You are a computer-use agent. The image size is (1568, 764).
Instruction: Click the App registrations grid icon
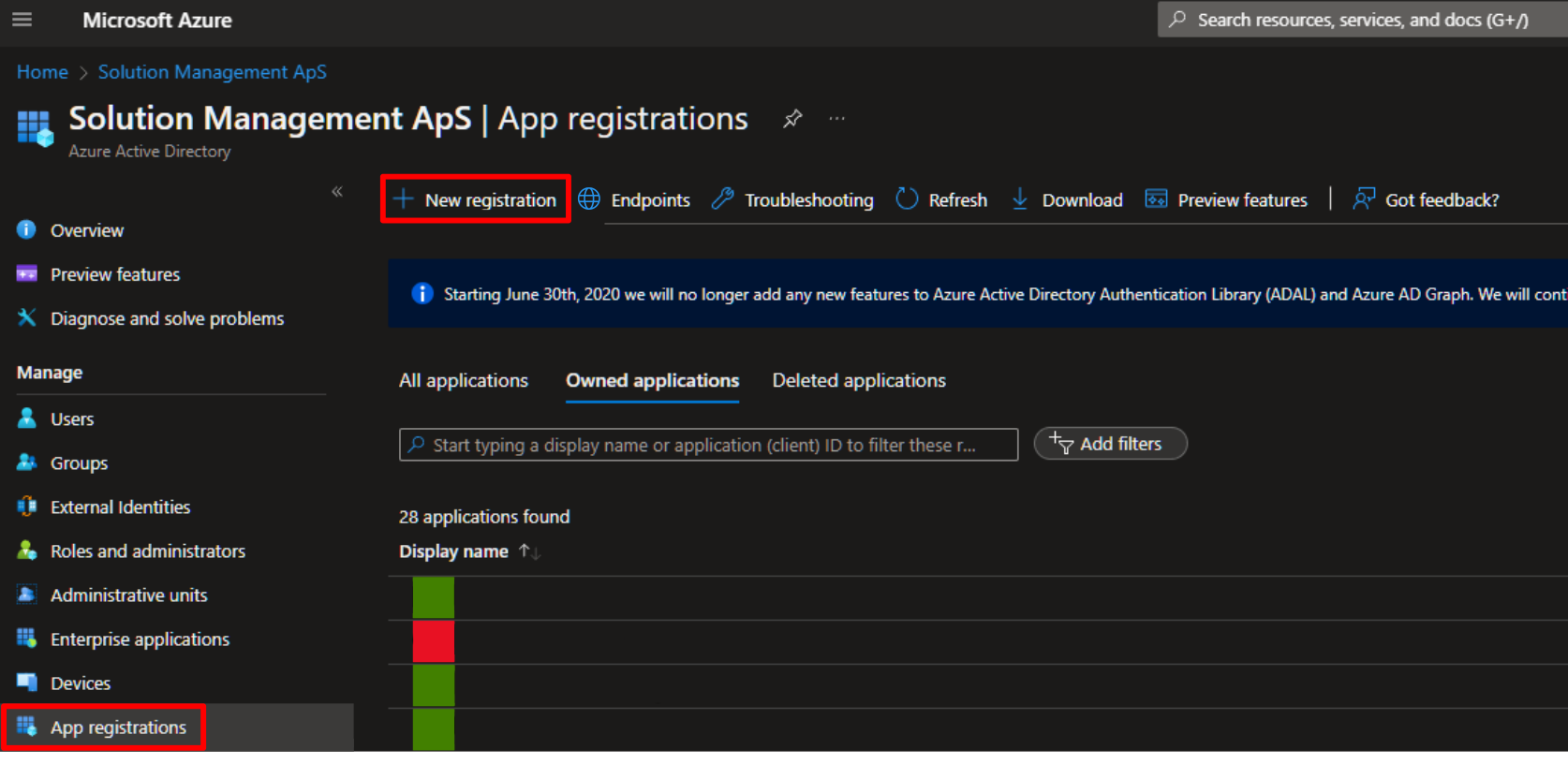(x=26, y=726)
